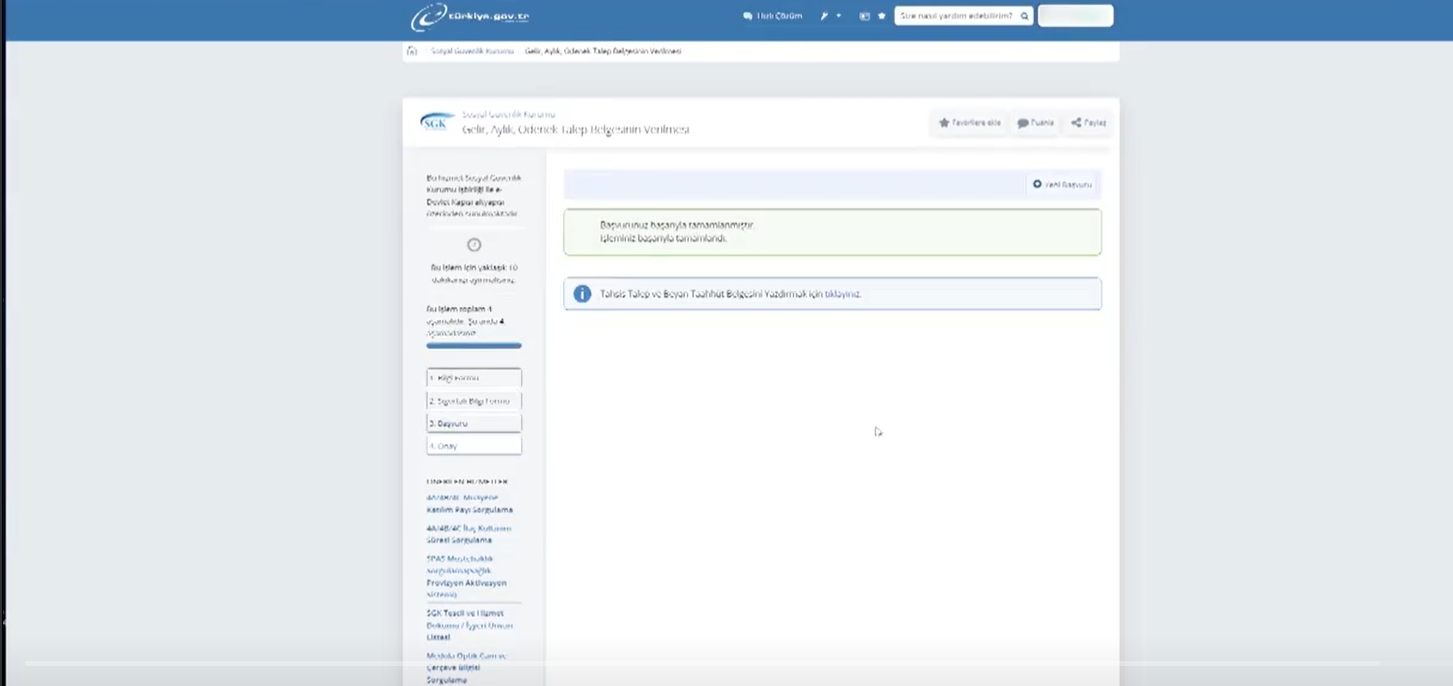Open SGK Tescil ve Hizmet Dökümü link

click(469, 625)
